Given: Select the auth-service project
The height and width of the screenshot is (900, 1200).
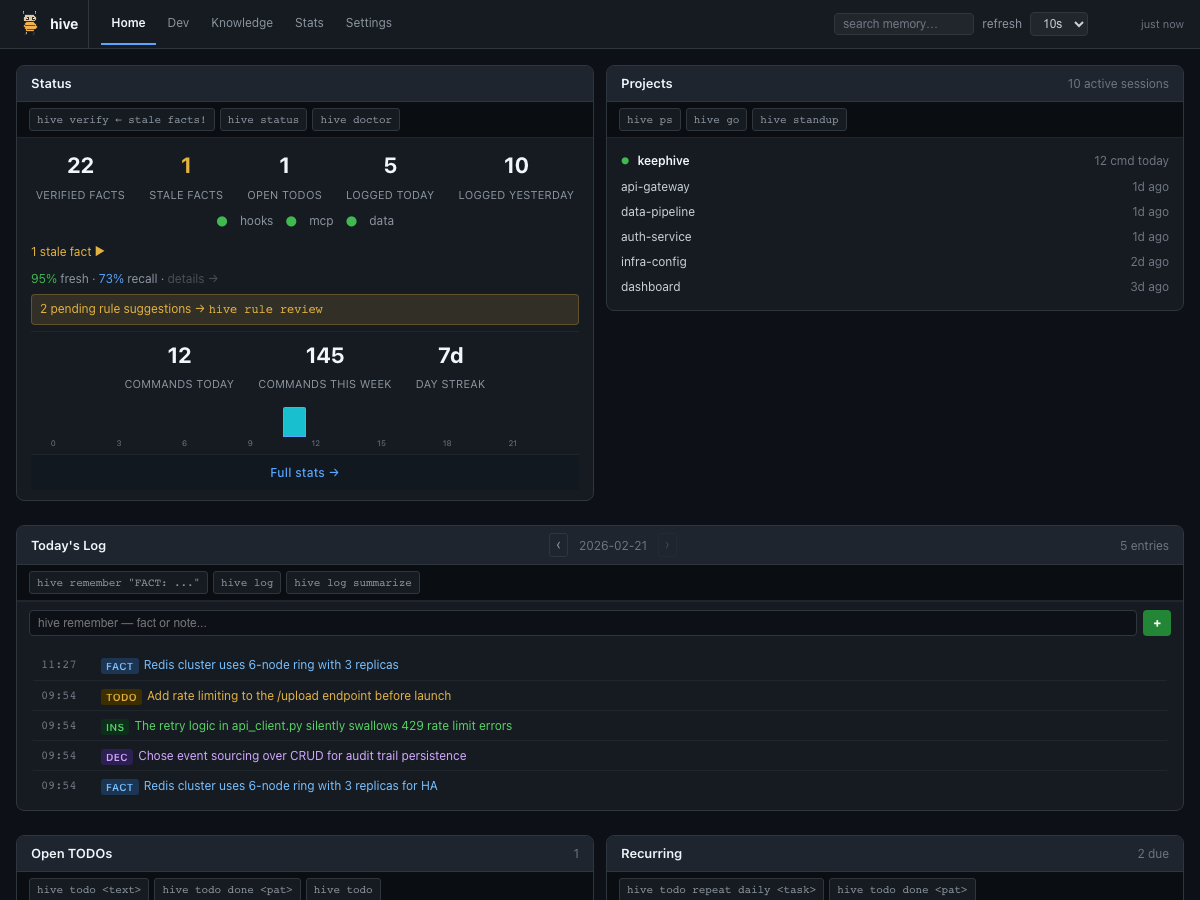Looking at the screenshot, I should point(895,237).
